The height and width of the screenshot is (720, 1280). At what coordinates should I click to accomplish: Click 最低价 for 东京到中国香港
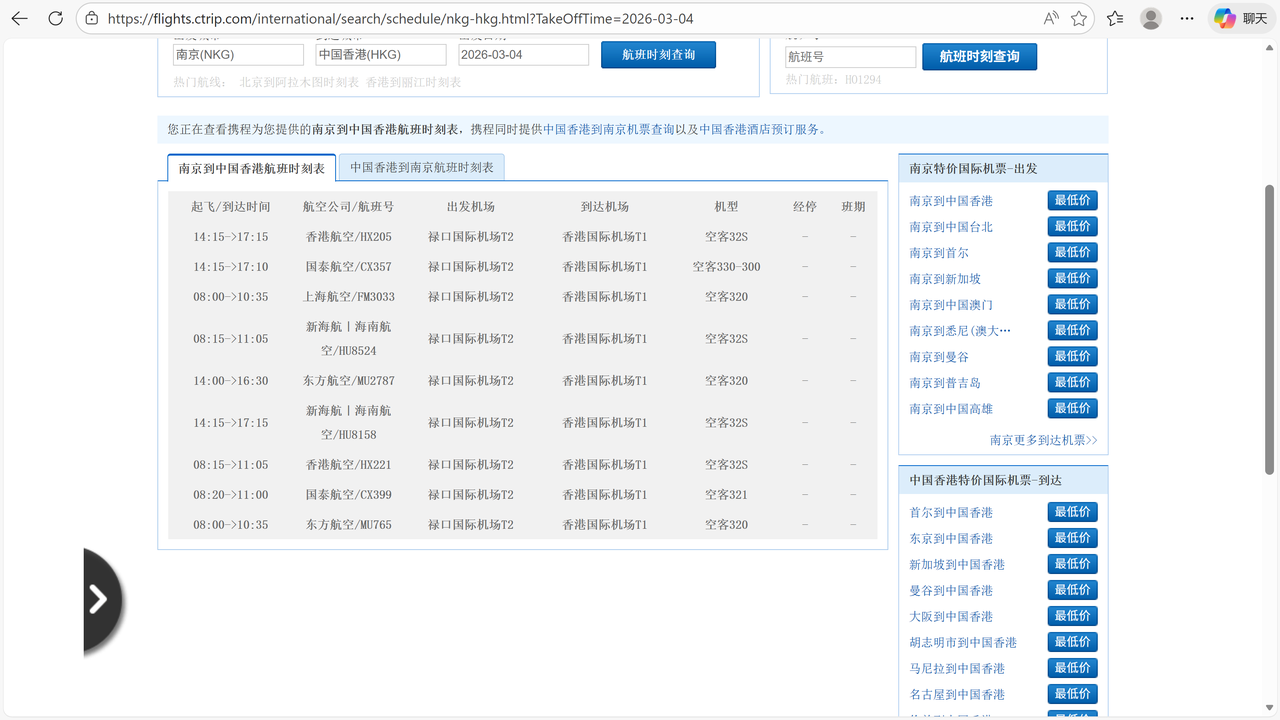tap(1073, 538)
